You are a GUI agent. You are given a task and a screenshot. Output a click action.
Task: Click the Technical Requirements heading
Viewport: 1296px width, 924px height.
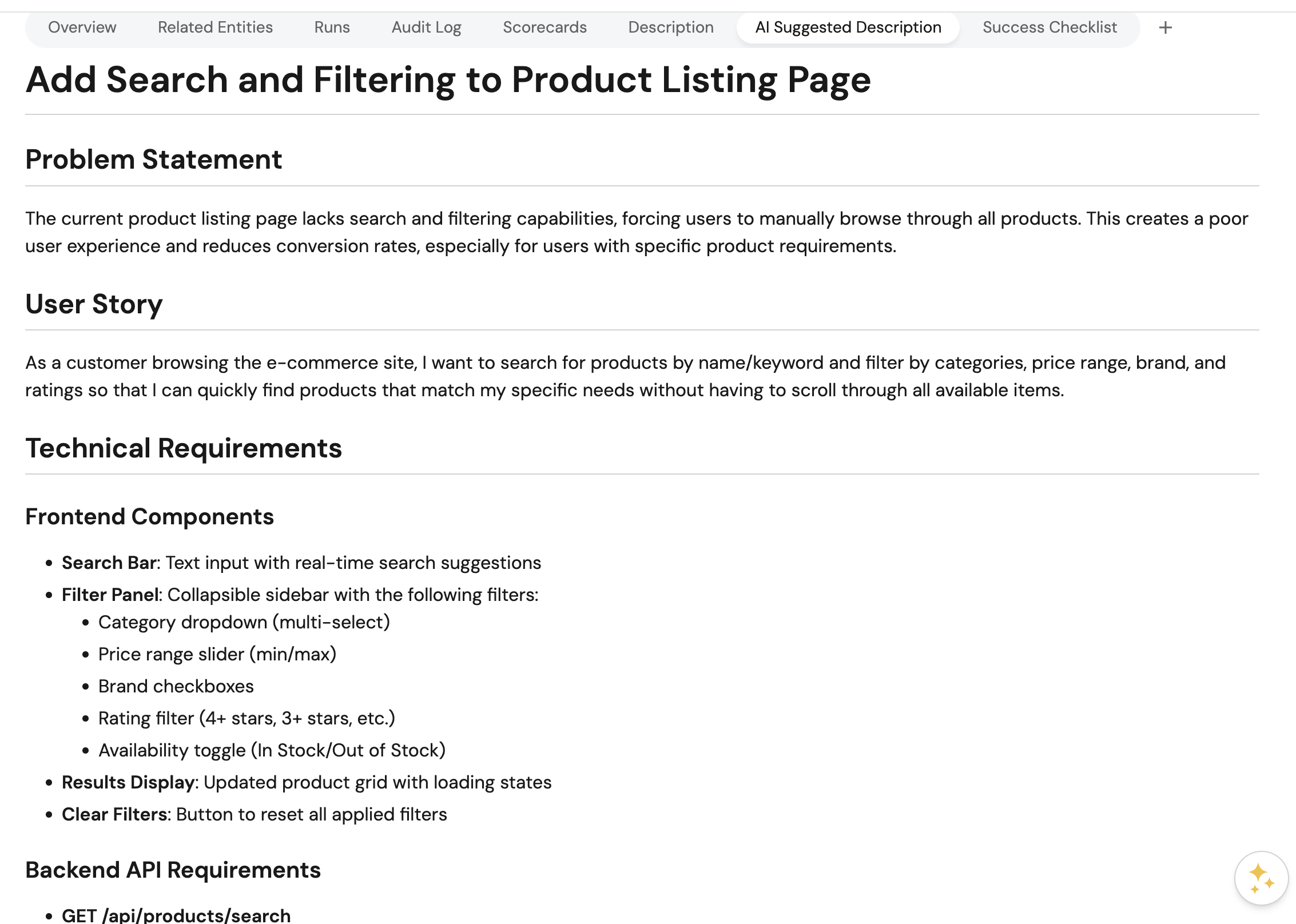183,448
